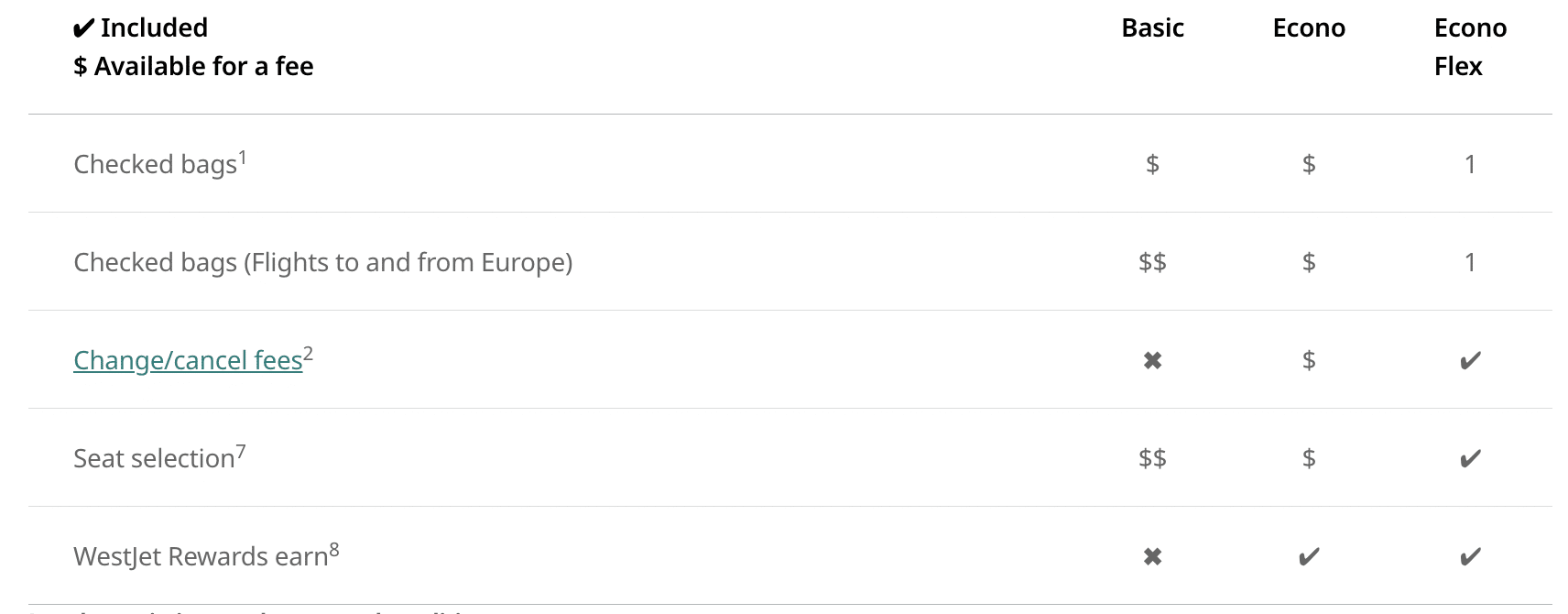Open the Change/cancel fees link
The image size is (1568, 614).
(188, 361)
